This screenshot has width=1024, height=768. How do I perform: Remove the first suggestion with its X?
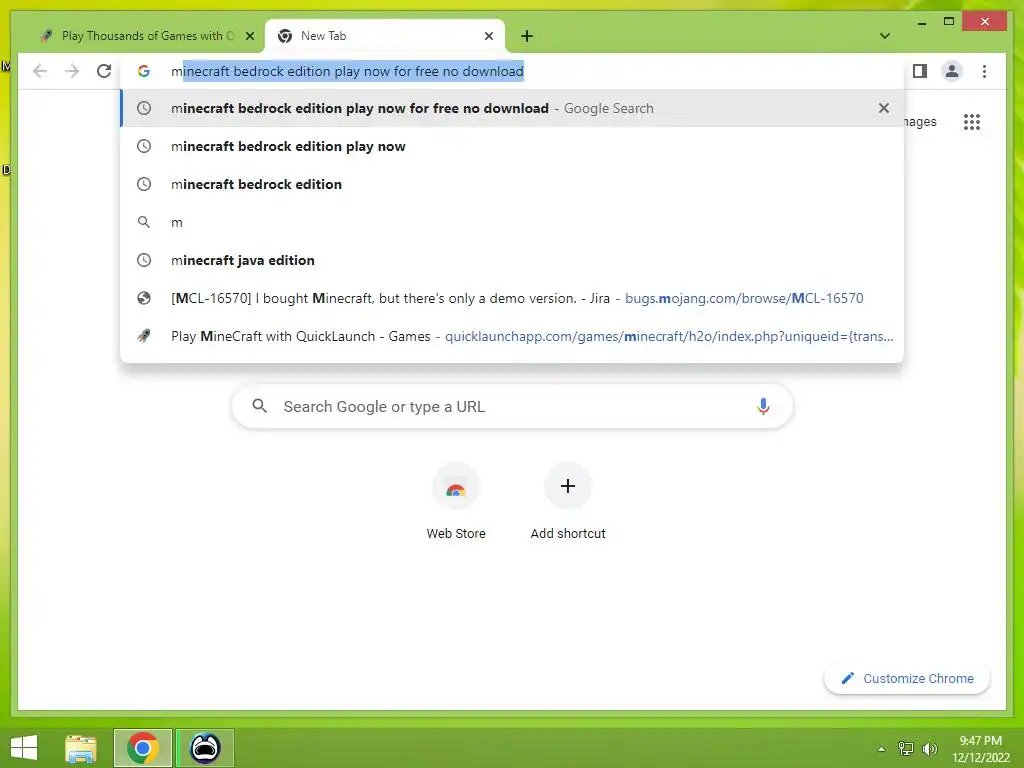click(884, 108)
